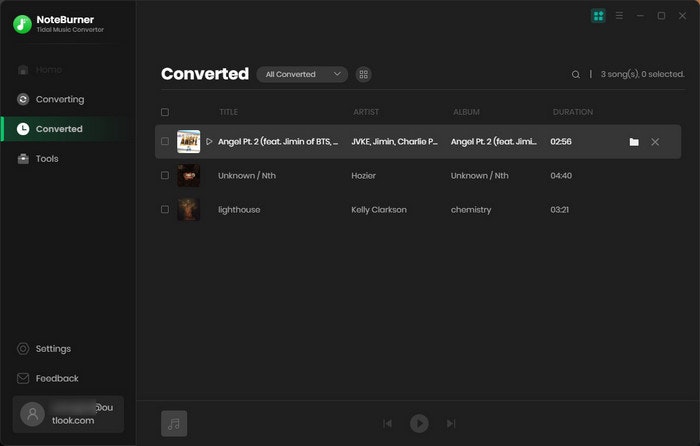Maximize the NoteBurner window

pyautogui.click(x=661, y=16)
